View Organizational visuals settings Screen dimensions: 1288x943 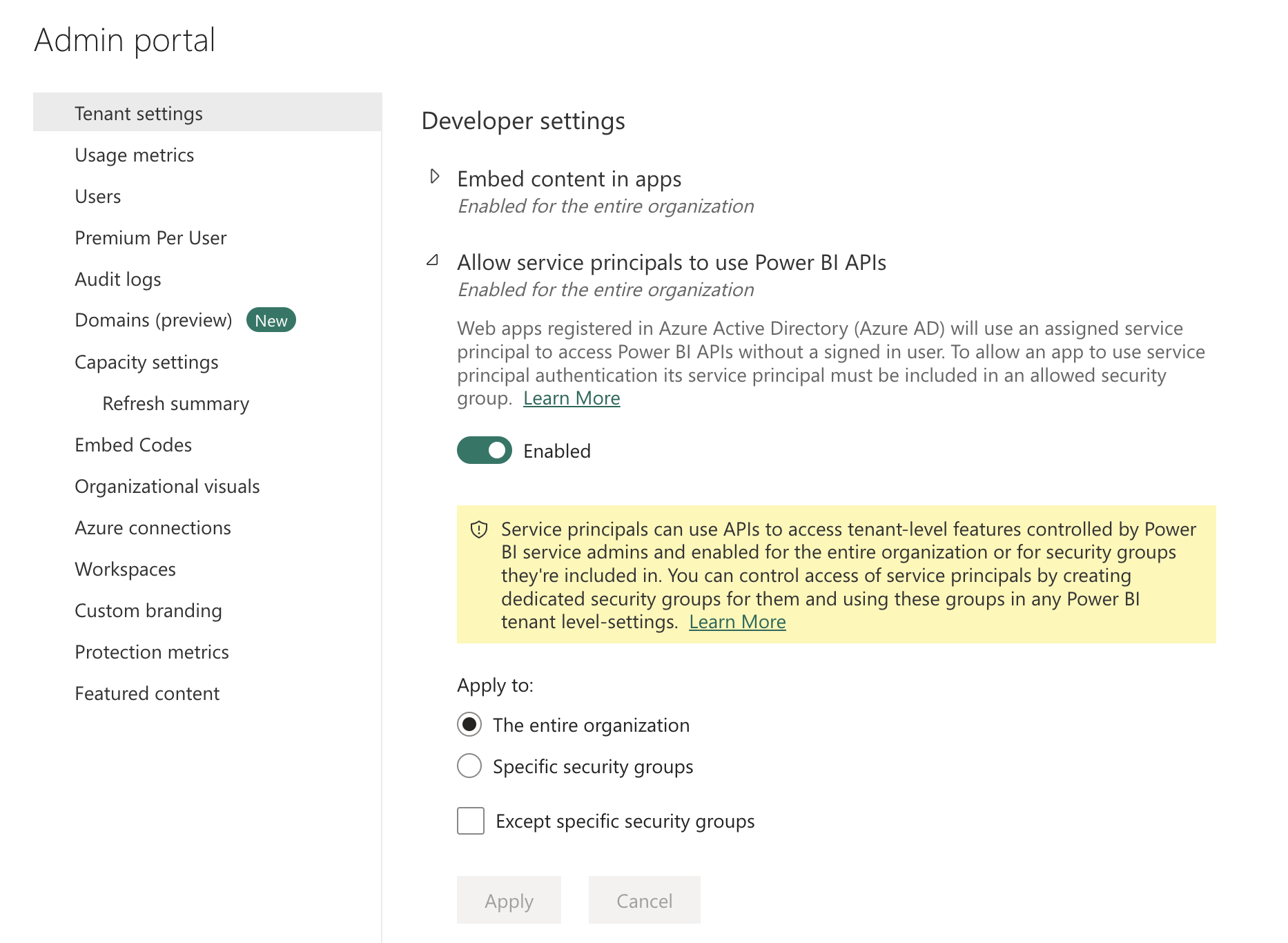(166, 486)
